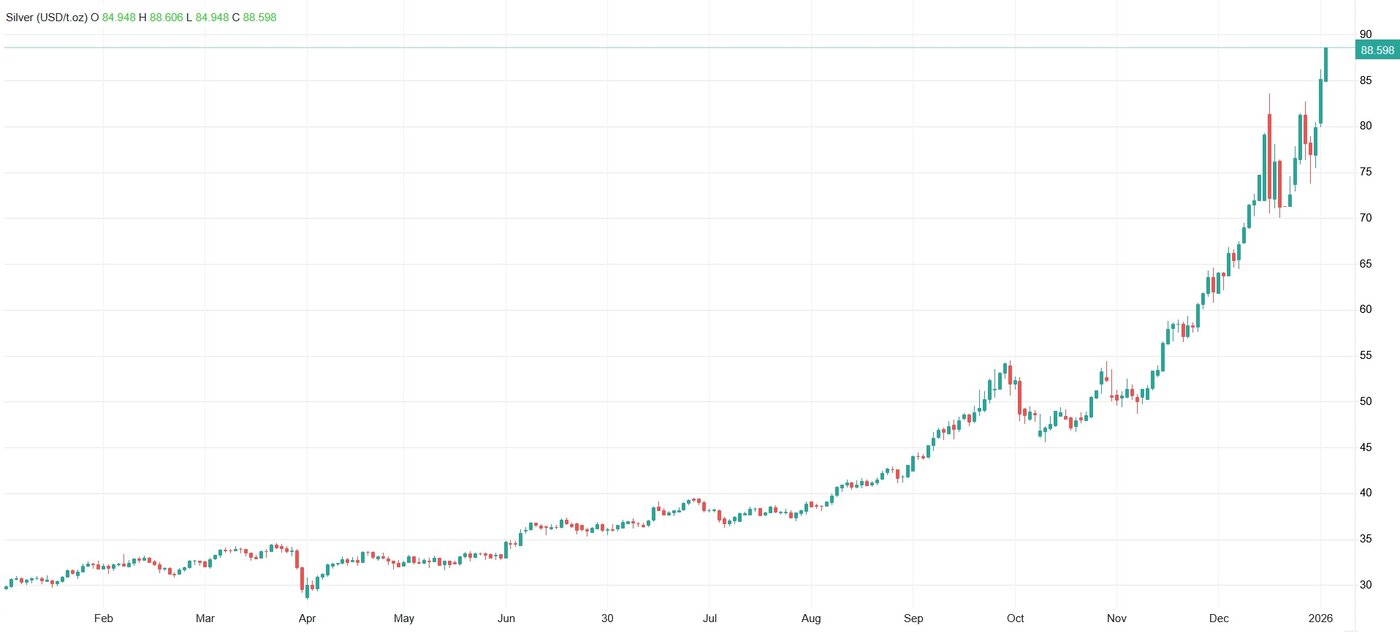Click the 75 label on price axis

[1365, 172]
